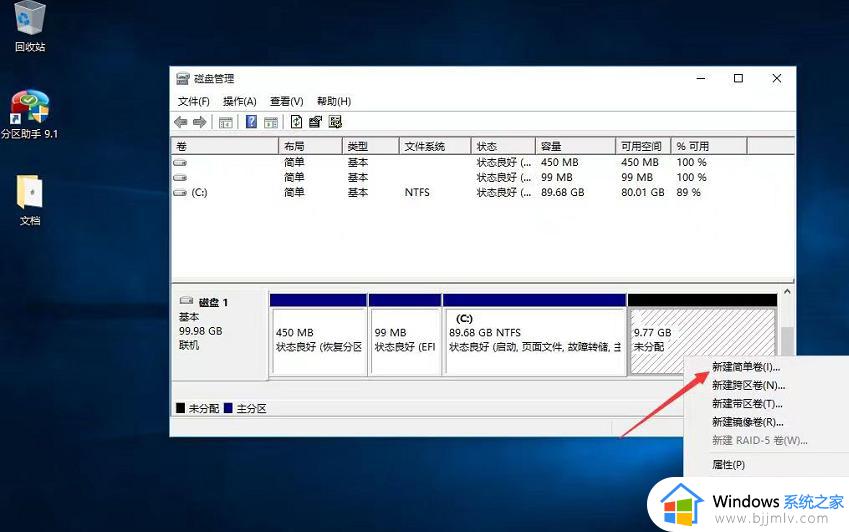The height and width of the screenshot is (532, 849).
Task: Click the 联机 status text under 磁盘 1
Action: 189,345
